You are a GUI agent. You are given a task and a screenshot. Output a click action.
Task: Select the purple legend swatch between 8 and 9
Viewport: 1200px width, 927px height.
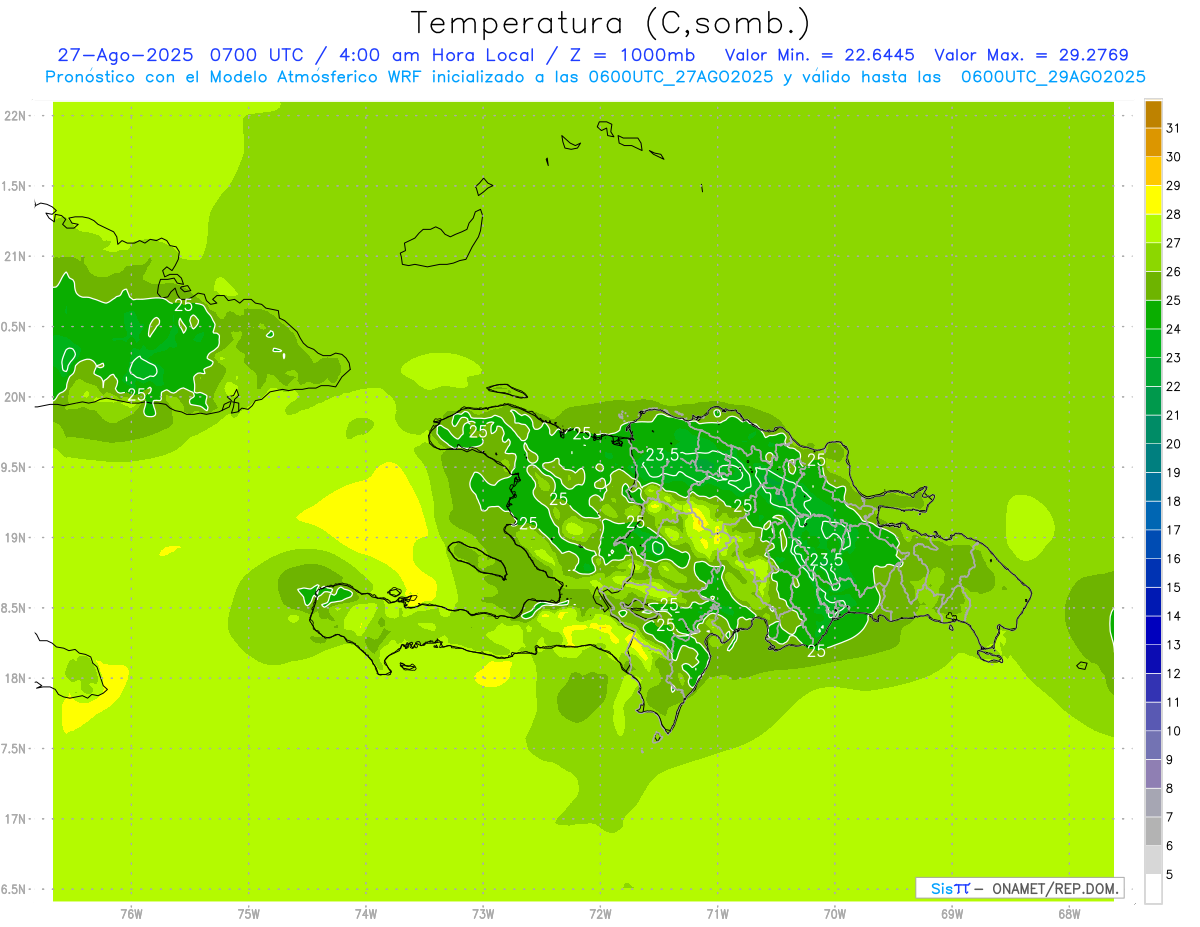[x=1153, y=774]
